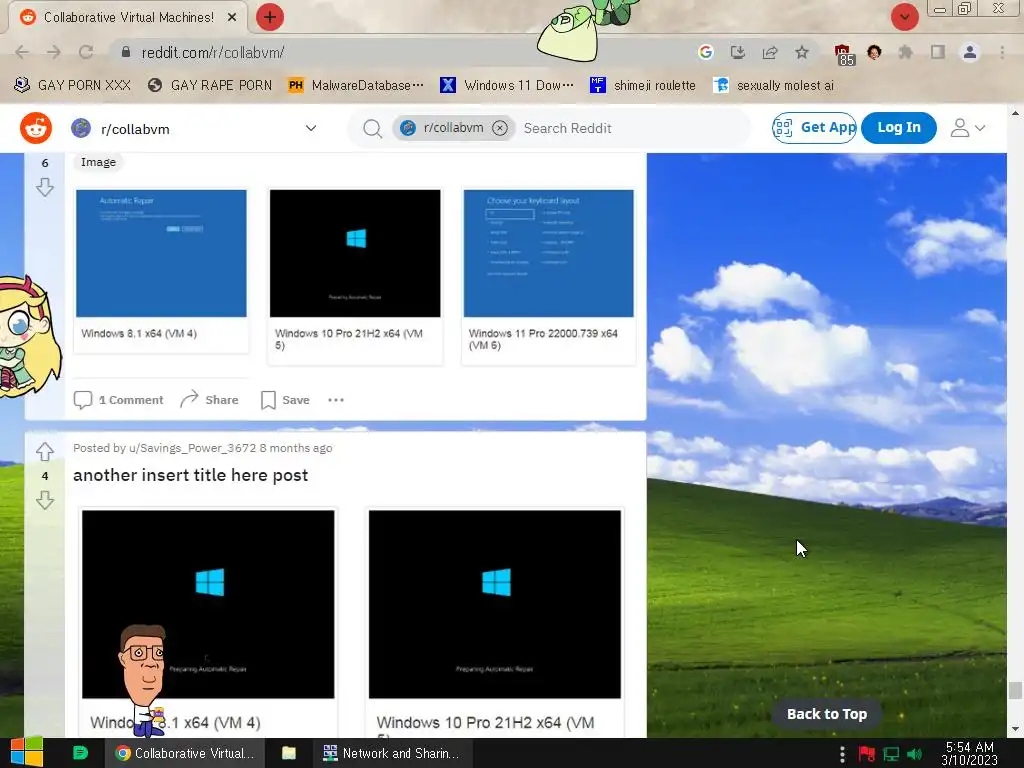Click the round avatar extension icon
Viewport: 1024px width, 768px height.
(874, 52)
